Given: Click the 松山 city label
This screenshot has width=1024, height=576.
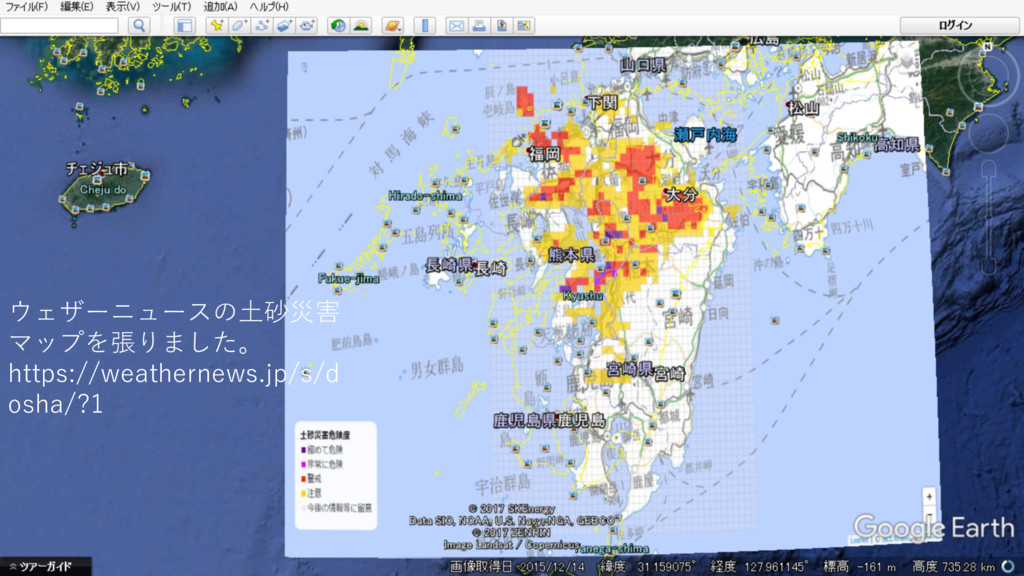Looking at the screenshot, I should coord(804,108).
